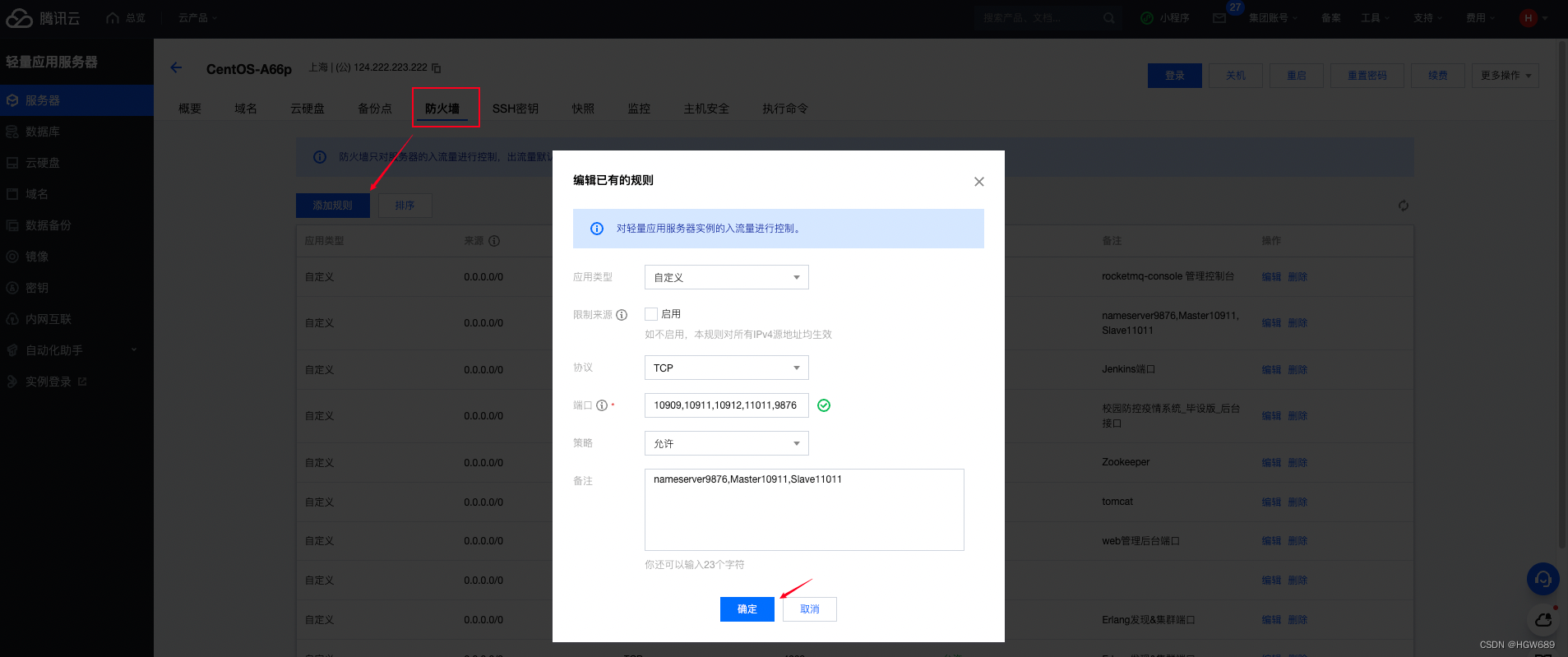The height and width of the screenshot is (657, 1568).
Task: Switch to the SSH密钥 tab
Action: (516, 109)
